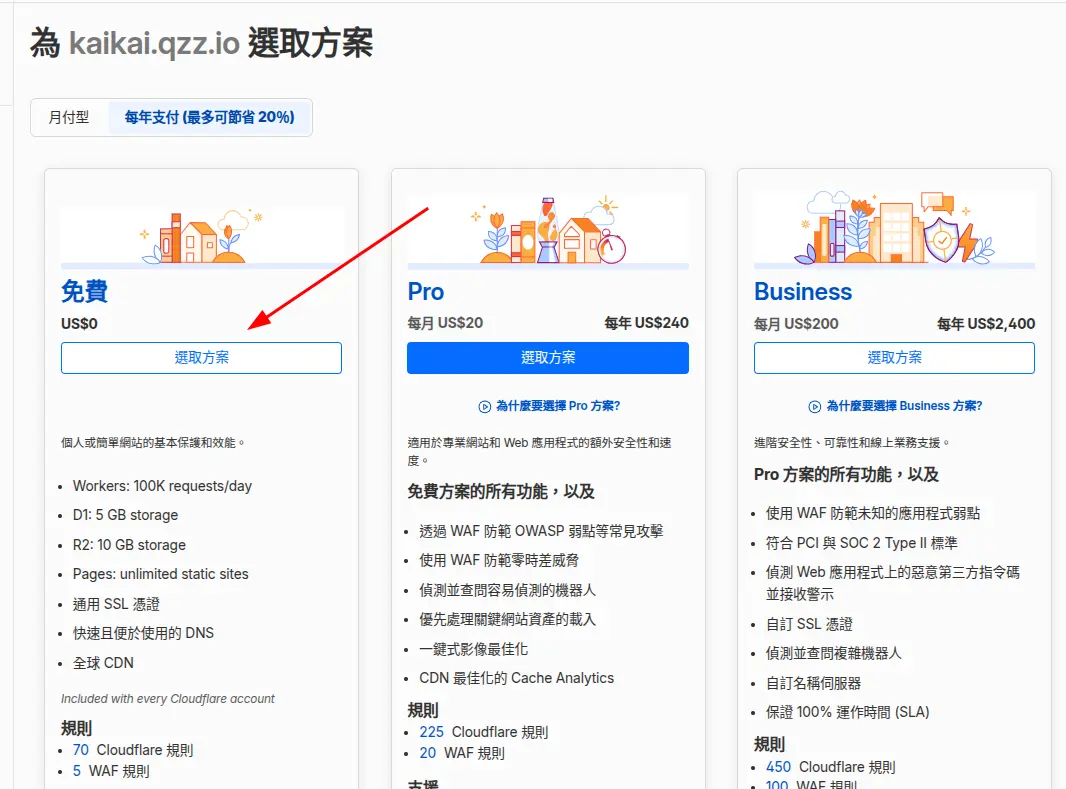Switch to 月付型 monthly billing tab

(x=69, y=118)
